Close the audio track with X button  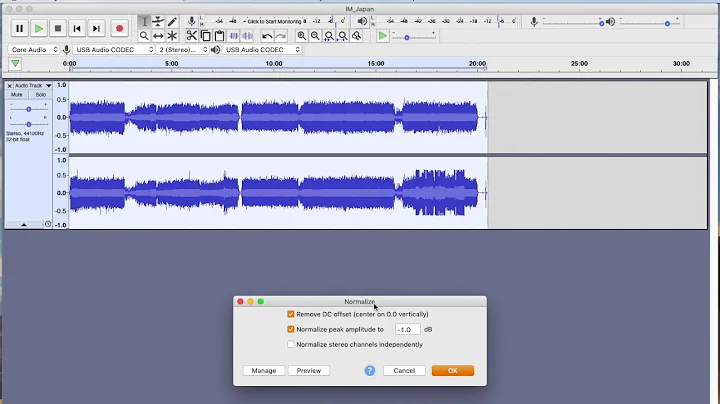click(9, 86)
